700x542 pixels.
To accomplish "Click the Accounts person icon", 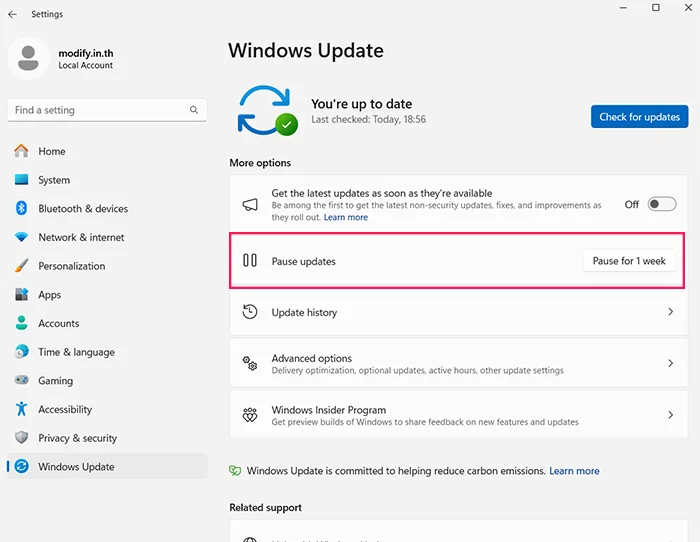I will click(x=21, y=323).
